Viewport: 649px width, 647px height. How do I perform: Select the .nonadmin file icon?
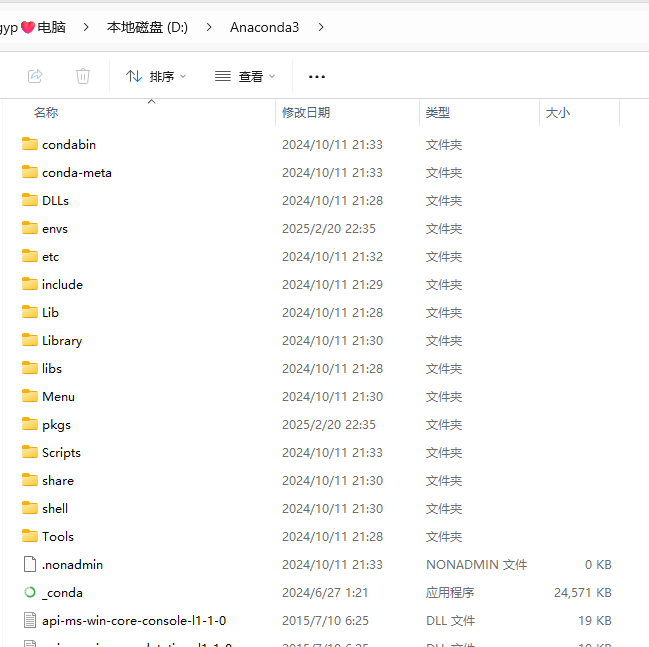point(30,564)
